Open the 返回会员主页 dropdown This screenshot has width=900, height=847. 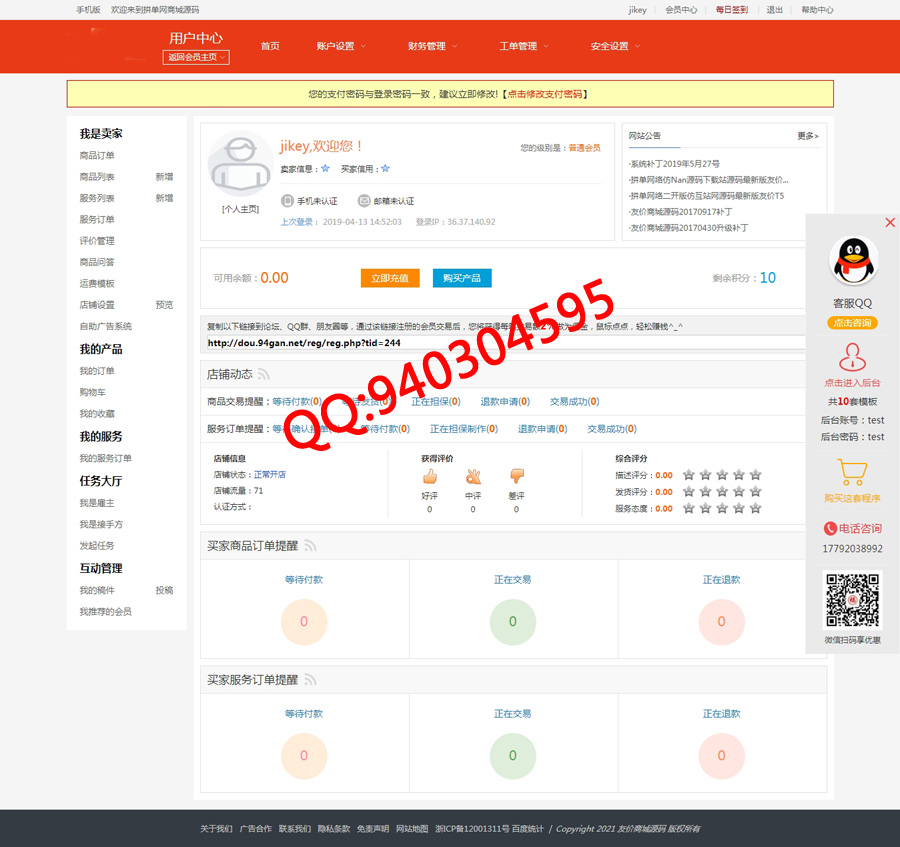tap(196, 57)
